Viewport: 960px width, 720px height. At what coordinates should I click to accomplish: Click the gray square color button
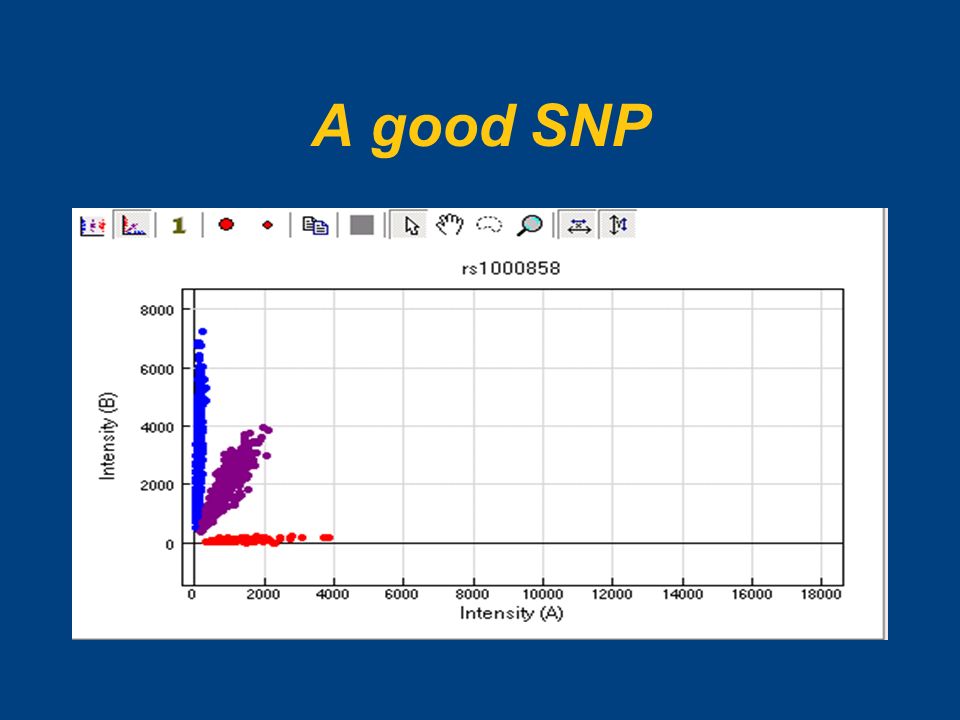pos(362,225)
